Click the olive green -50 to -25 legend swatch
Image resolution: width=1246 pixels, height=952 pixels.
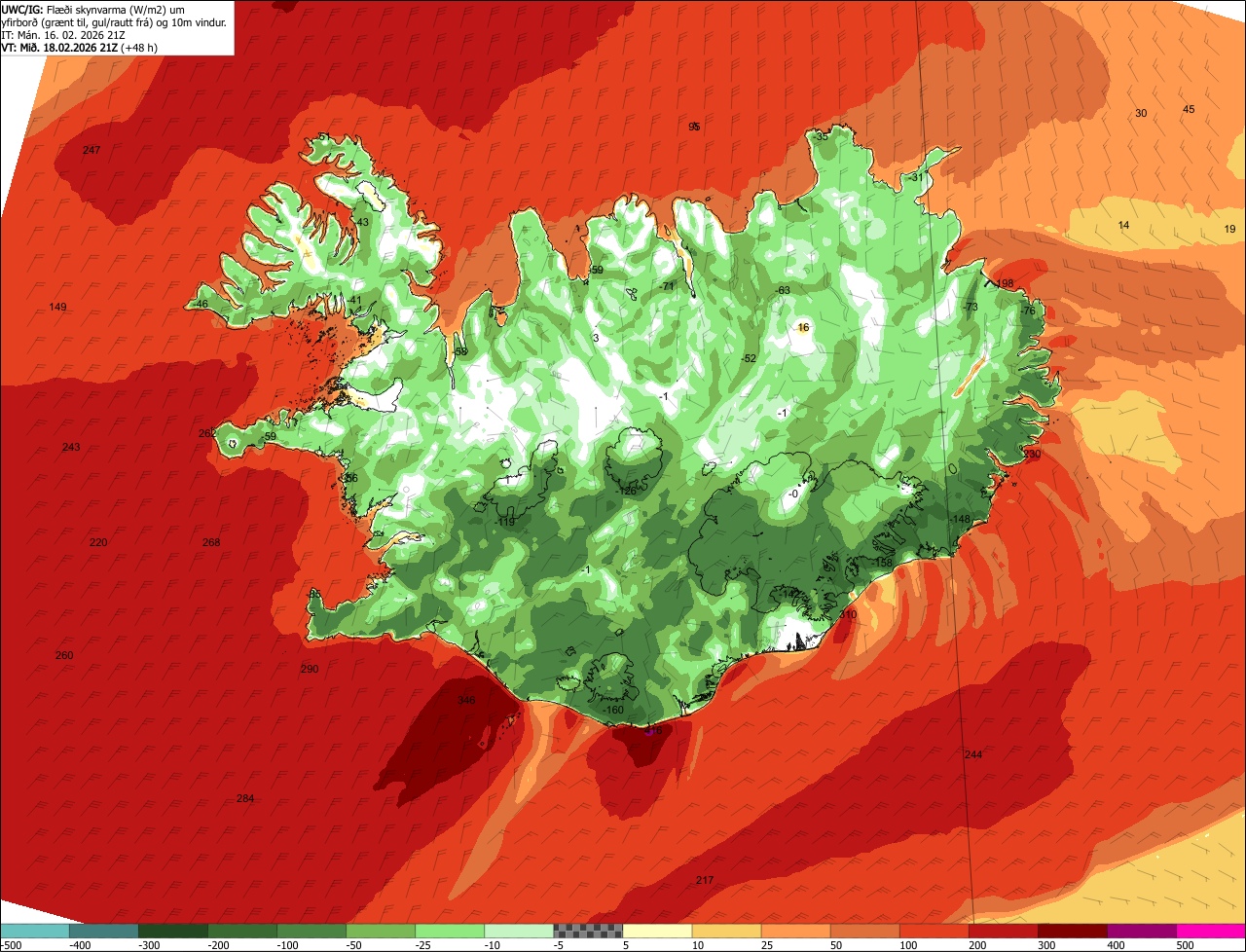tap(381, 931)
